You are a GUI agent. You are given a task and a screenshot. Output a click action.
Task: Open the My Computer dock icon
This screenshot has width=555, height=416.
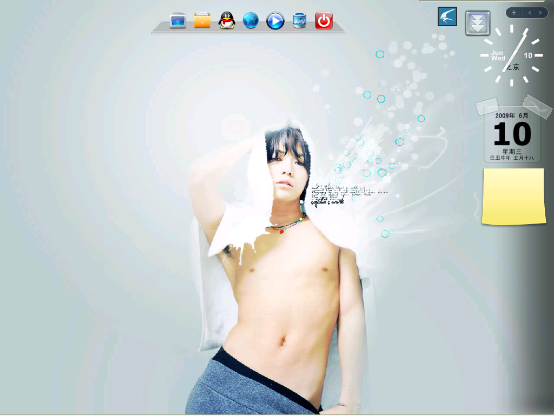[x=178, y=21]
